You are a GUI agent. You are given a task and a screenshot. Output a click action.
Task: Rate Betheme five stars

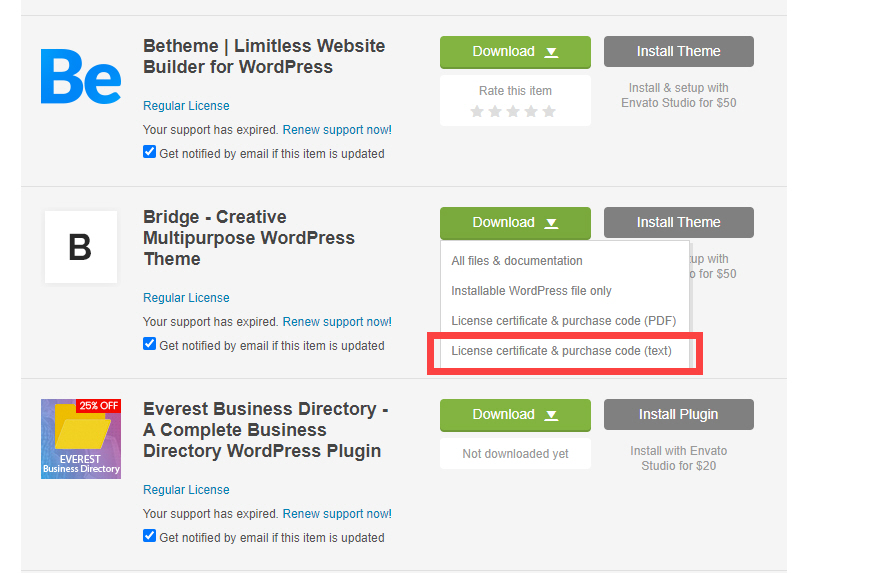[549, 112]
